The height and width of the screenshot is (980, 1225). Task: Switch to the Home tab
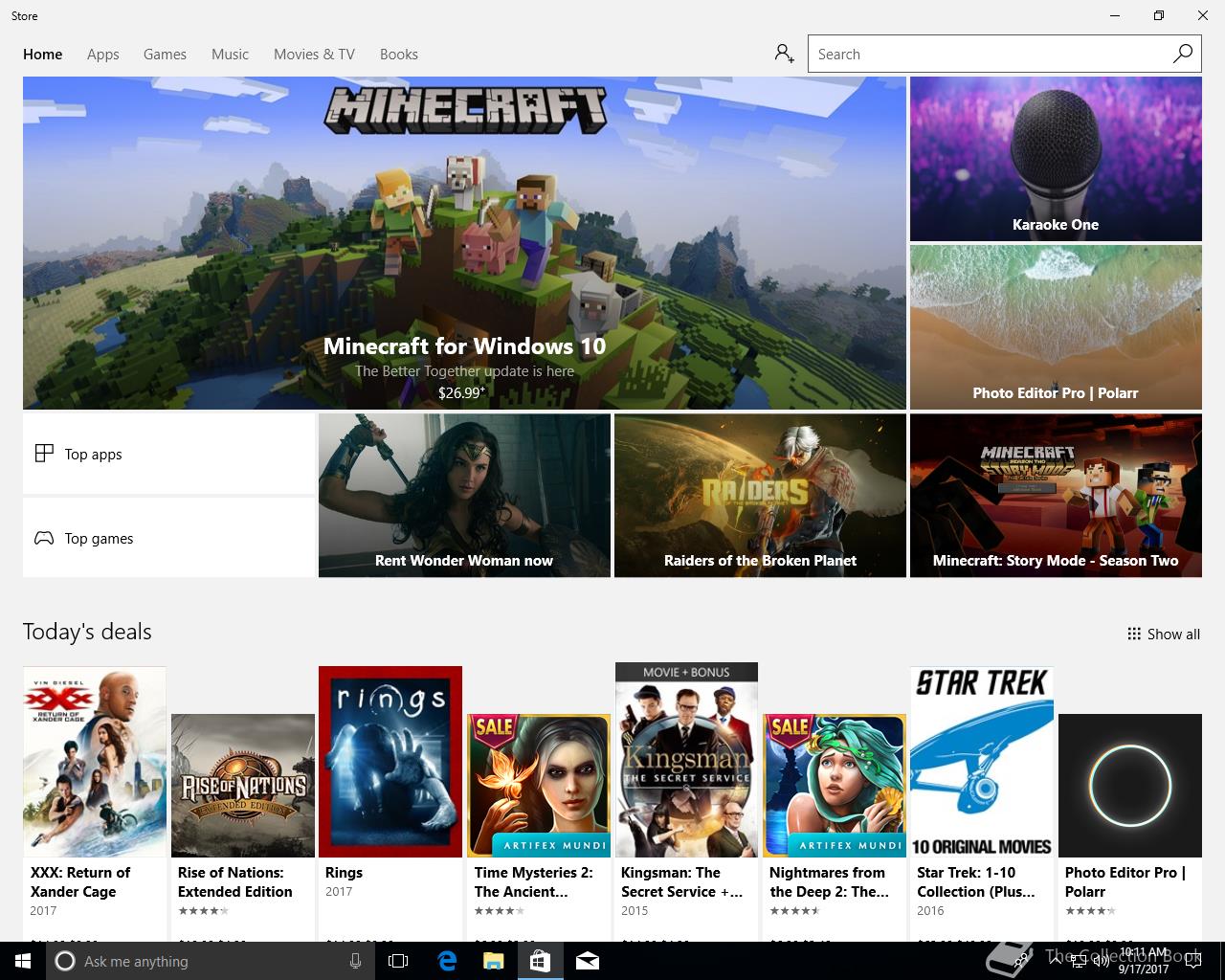(x=43, y=54)
